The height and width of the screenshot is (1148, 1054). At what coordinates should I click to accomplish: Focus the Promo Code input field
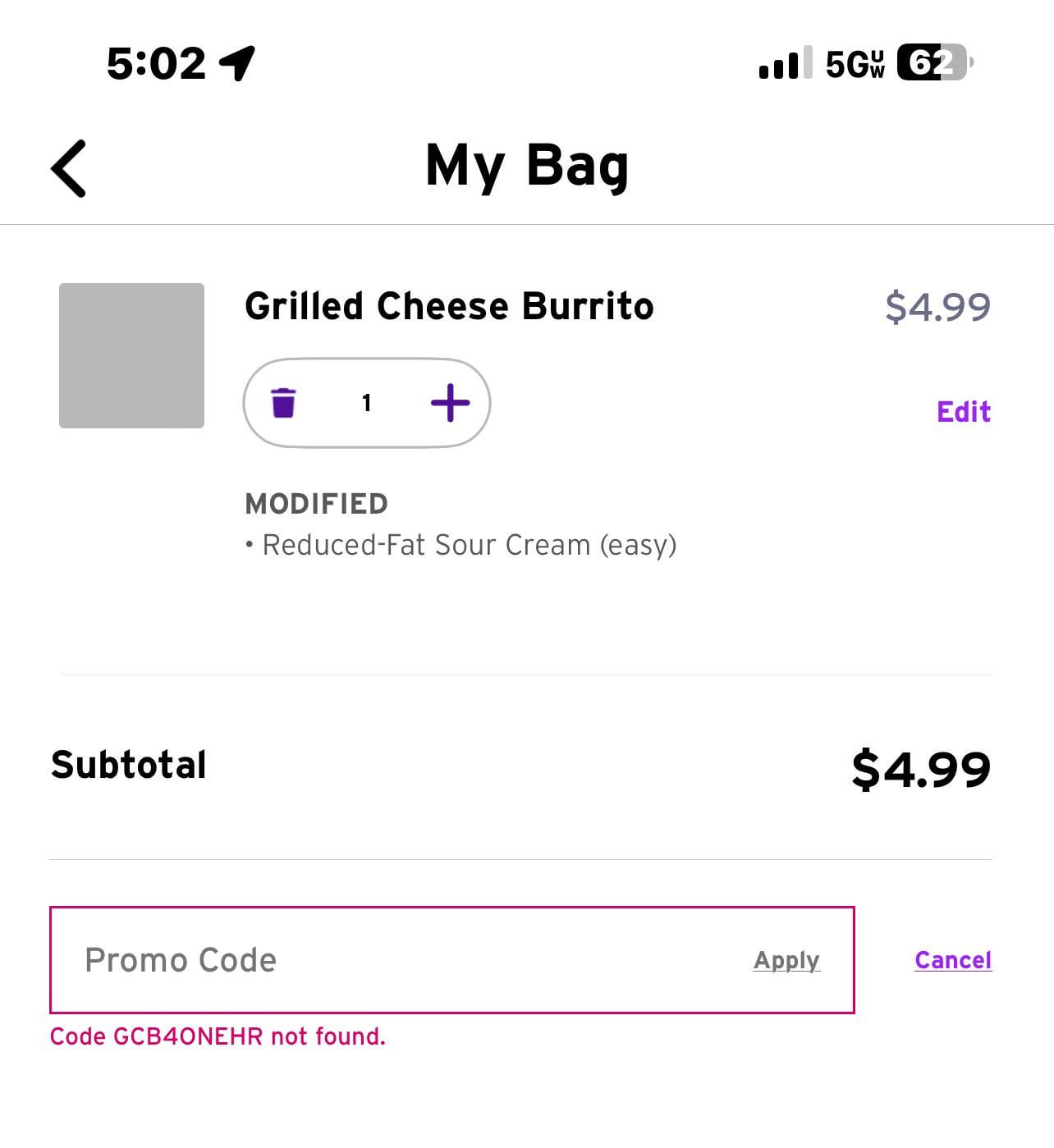point(394,960)
